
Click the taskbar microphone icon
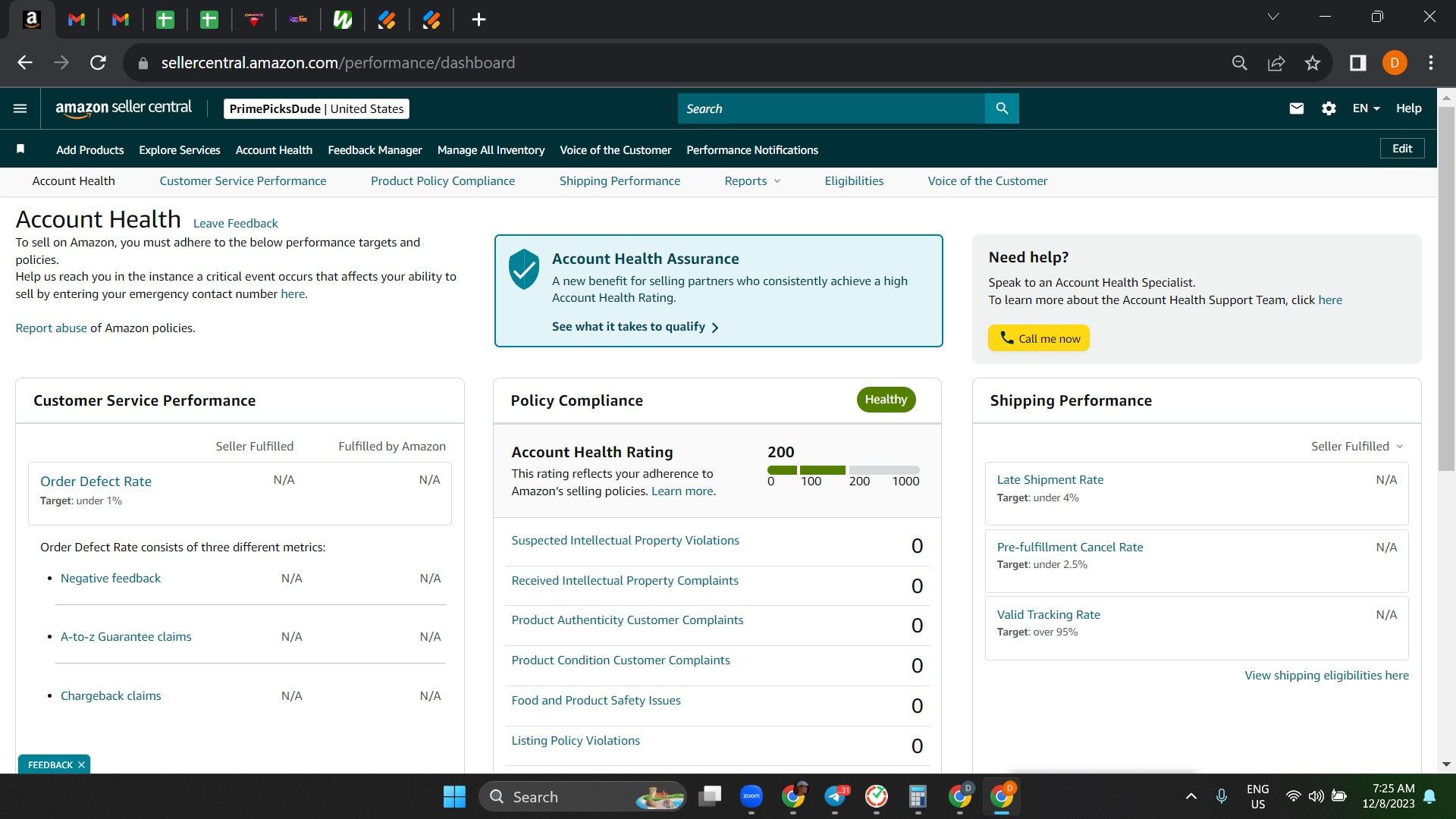(1221, 796)
